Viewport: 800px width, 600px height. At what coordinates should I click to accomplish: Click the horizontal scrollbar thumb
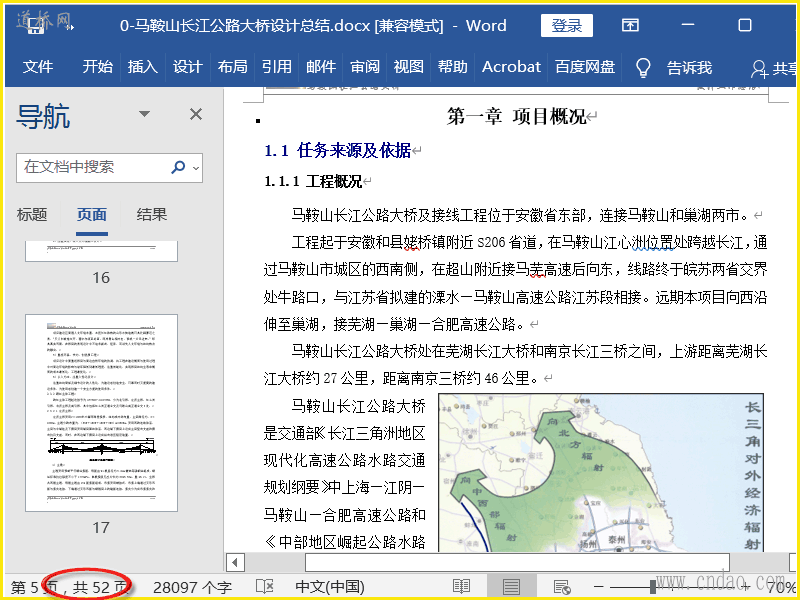coord(517,563)
